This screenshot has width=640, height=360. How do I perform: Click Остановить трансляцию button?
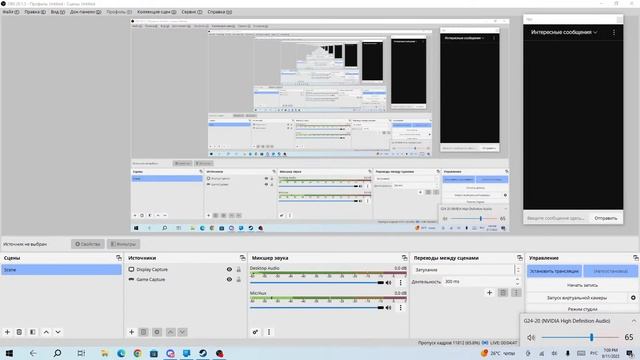click(554, 271)
